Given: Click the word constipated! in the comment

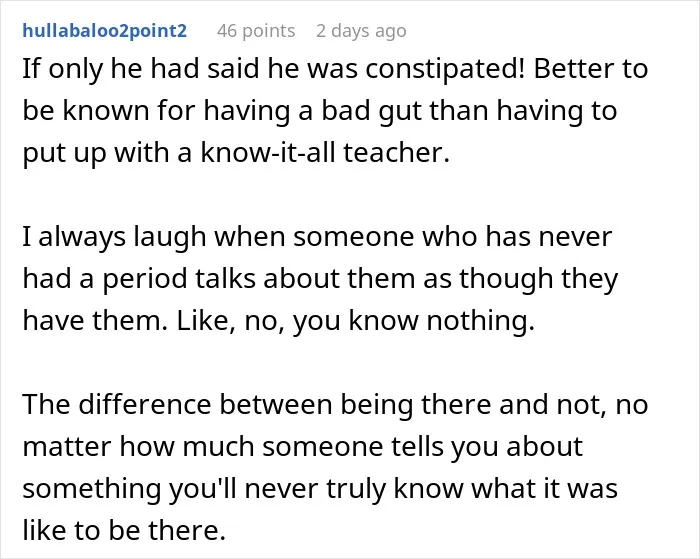Looking at the screenshot, I should click(446, 70).
